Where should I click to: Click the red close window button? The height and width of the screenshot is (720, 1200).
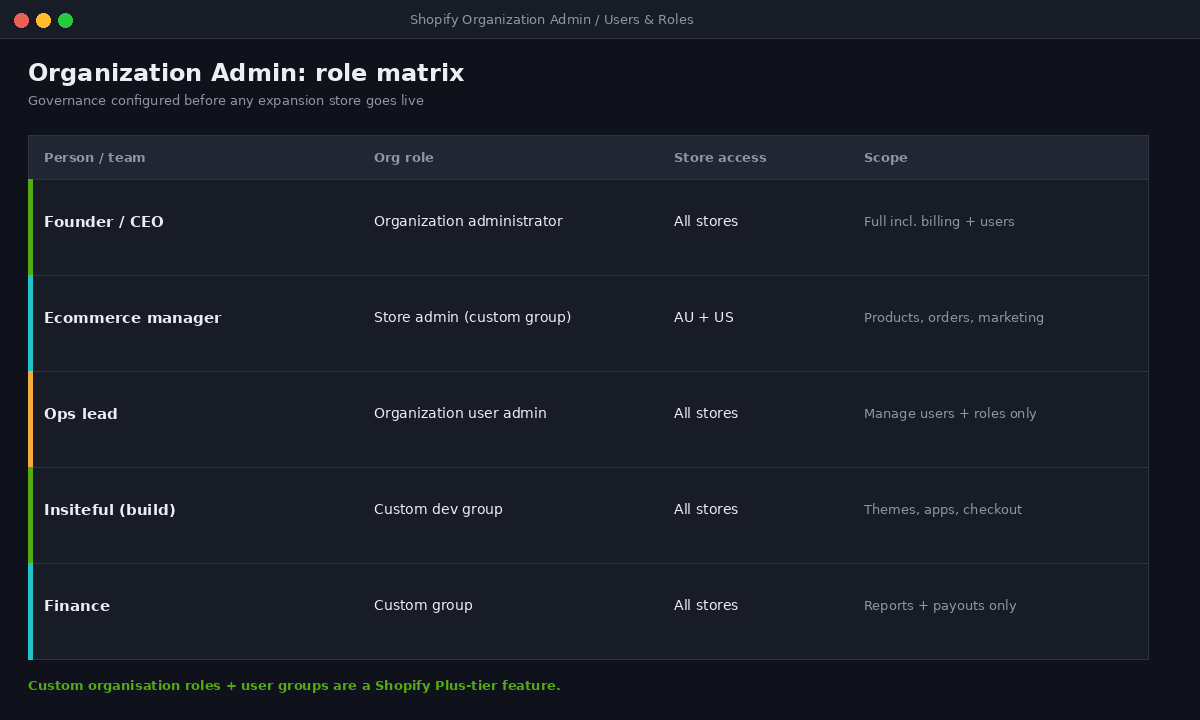tap(21, 20)
